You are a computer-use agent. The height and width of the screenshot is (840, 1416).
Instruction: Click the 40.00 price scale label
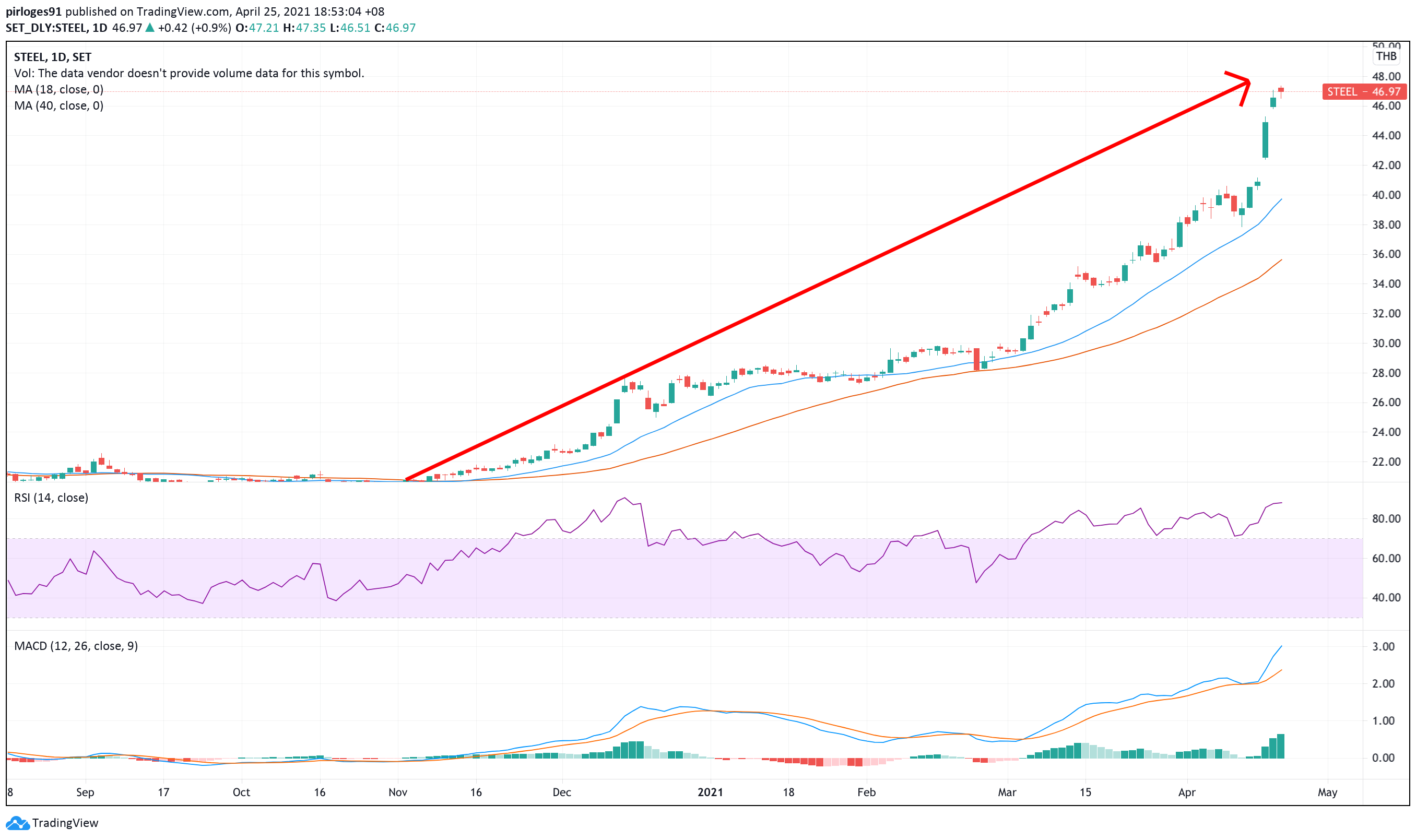point(1386,195)
